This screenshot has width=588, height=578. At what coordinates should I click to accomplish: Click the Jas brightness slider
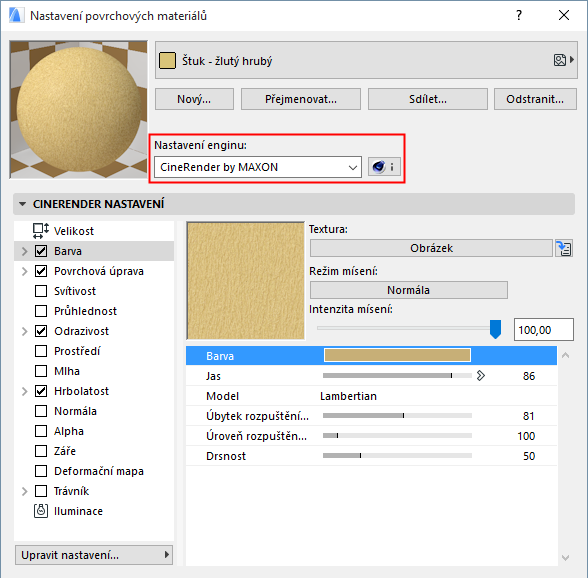point(397,375)
